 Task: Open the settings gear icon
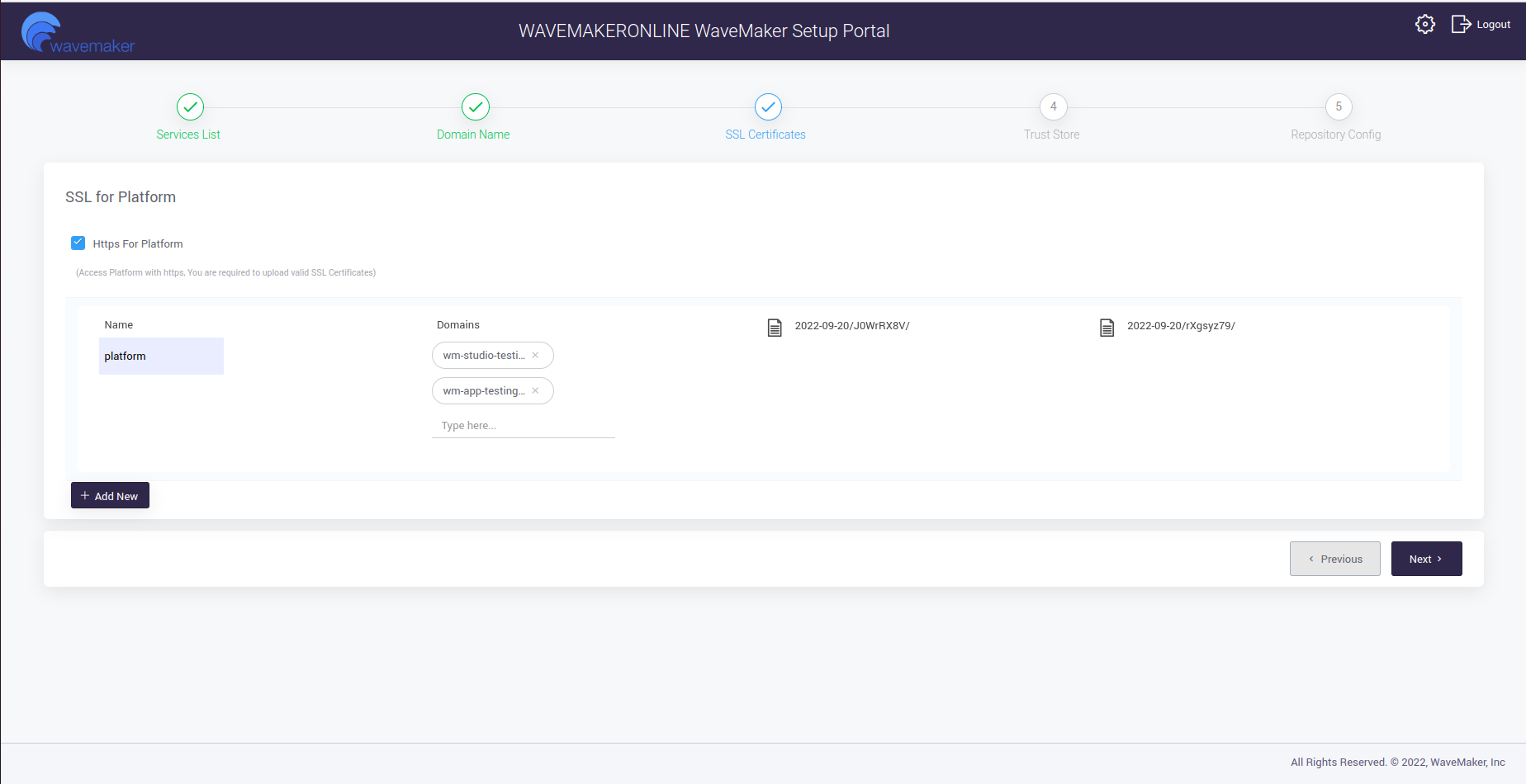(1424, 25)
